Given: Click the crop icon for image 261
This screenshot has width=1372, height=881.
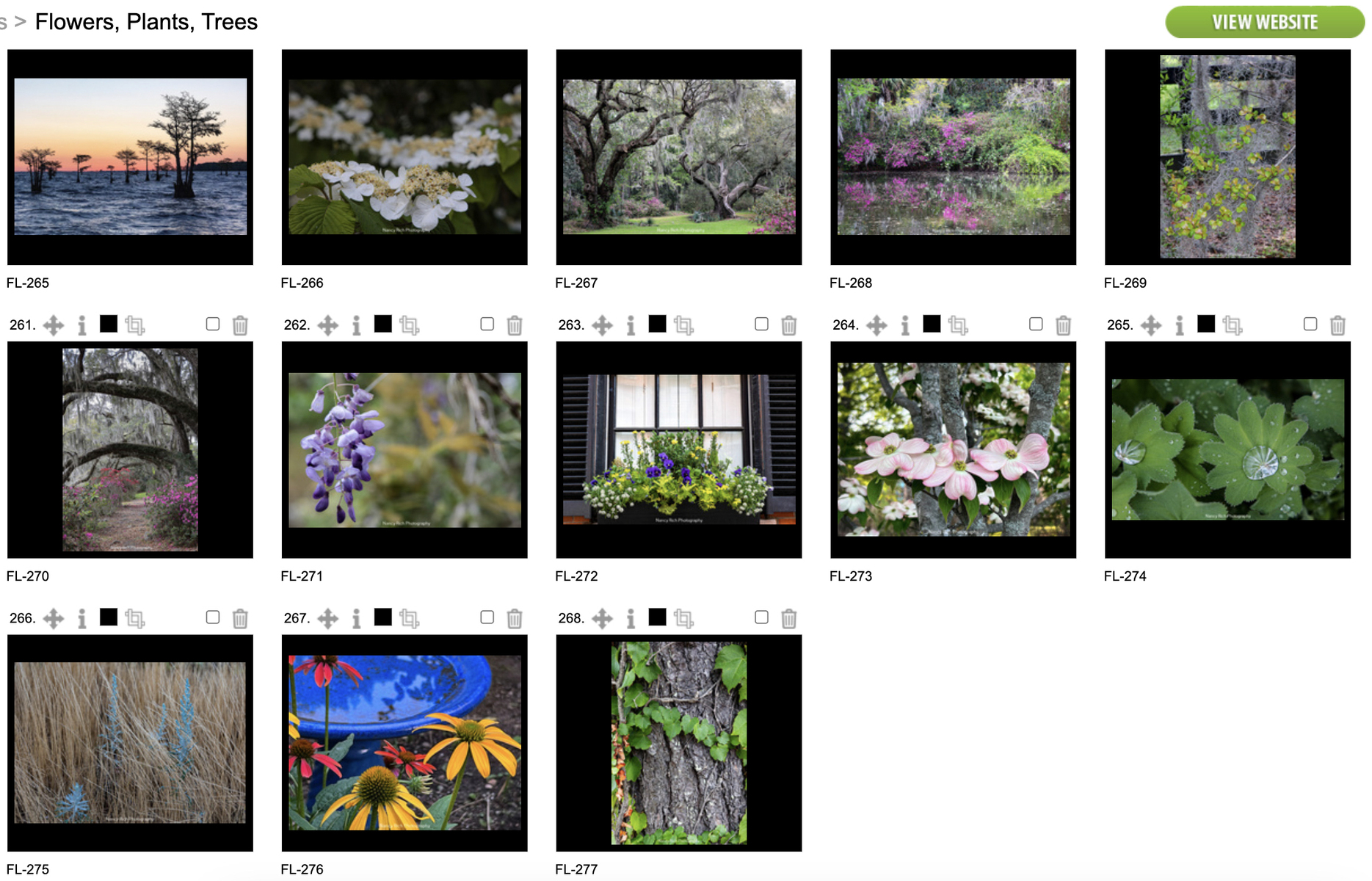Looking at the screenshot, I should [x=135, y=325].
